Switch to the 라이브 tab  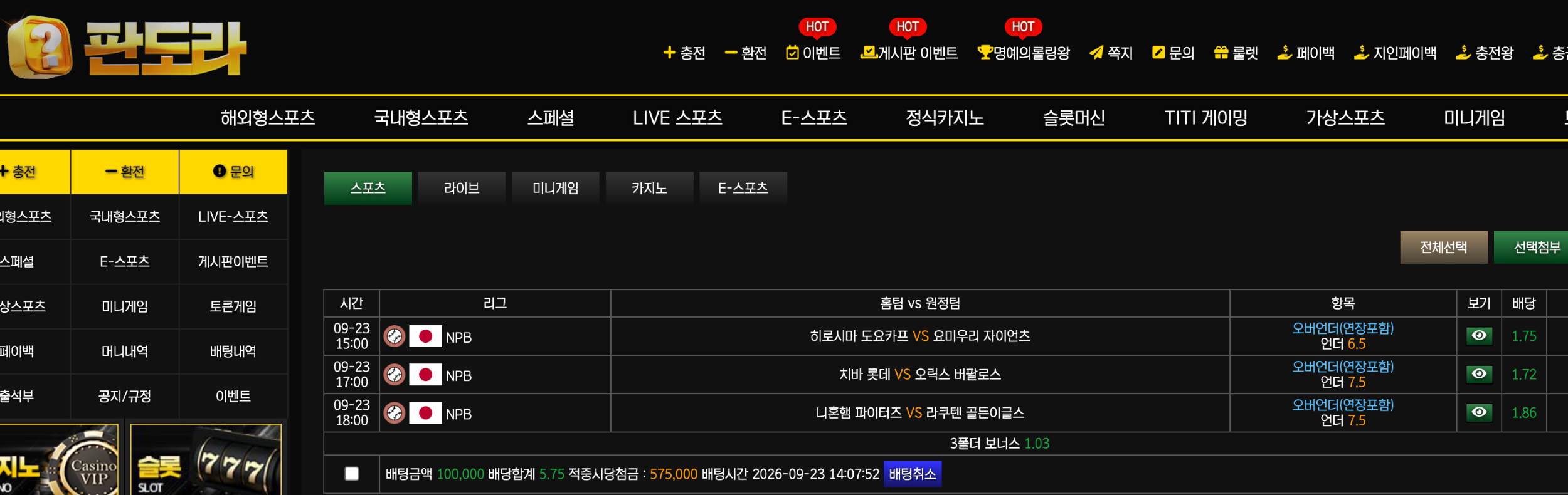462,188
